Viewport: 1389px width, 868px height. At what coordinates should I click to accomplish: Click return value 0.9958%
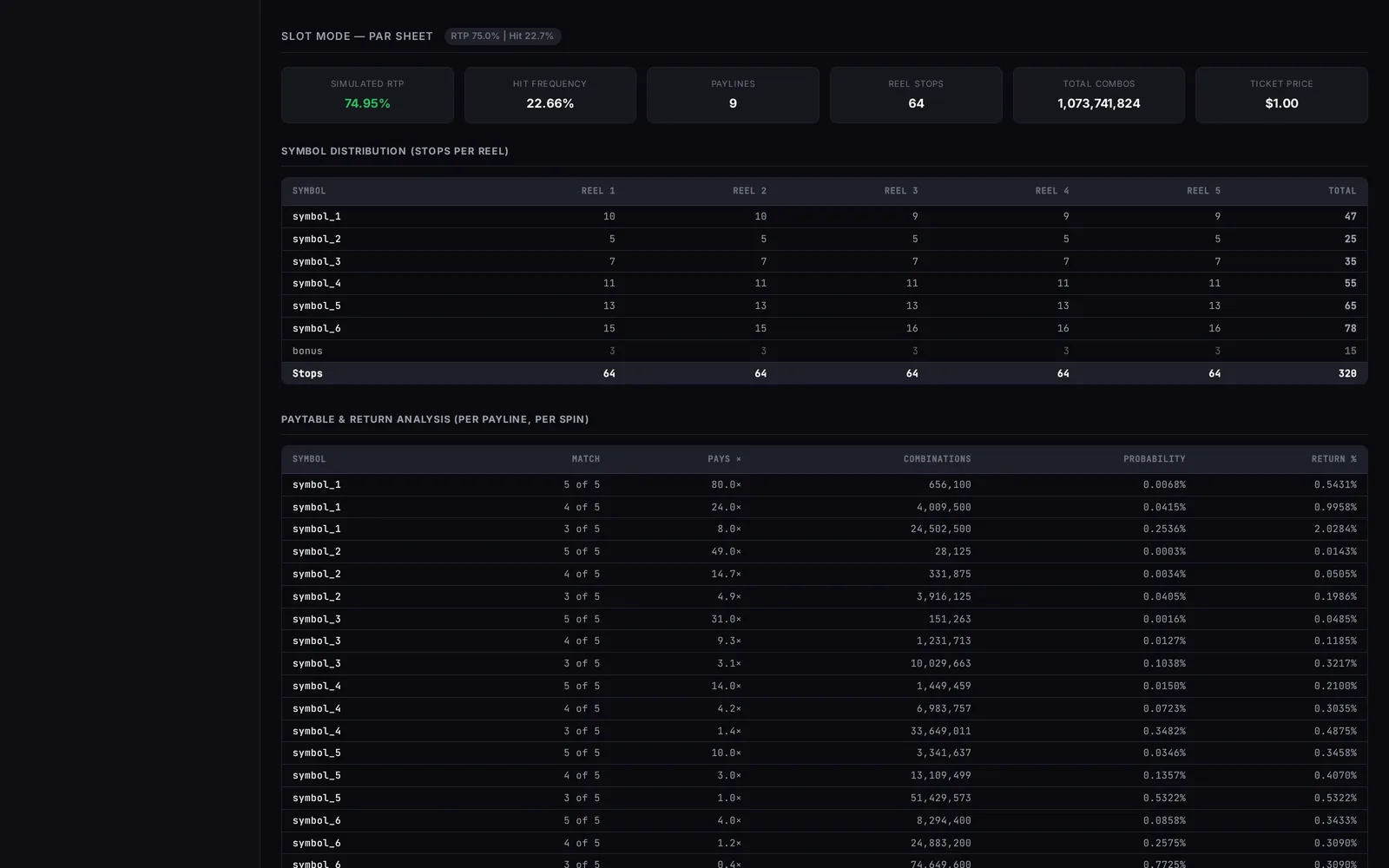pyautogui.click(x=1335, y=507)
